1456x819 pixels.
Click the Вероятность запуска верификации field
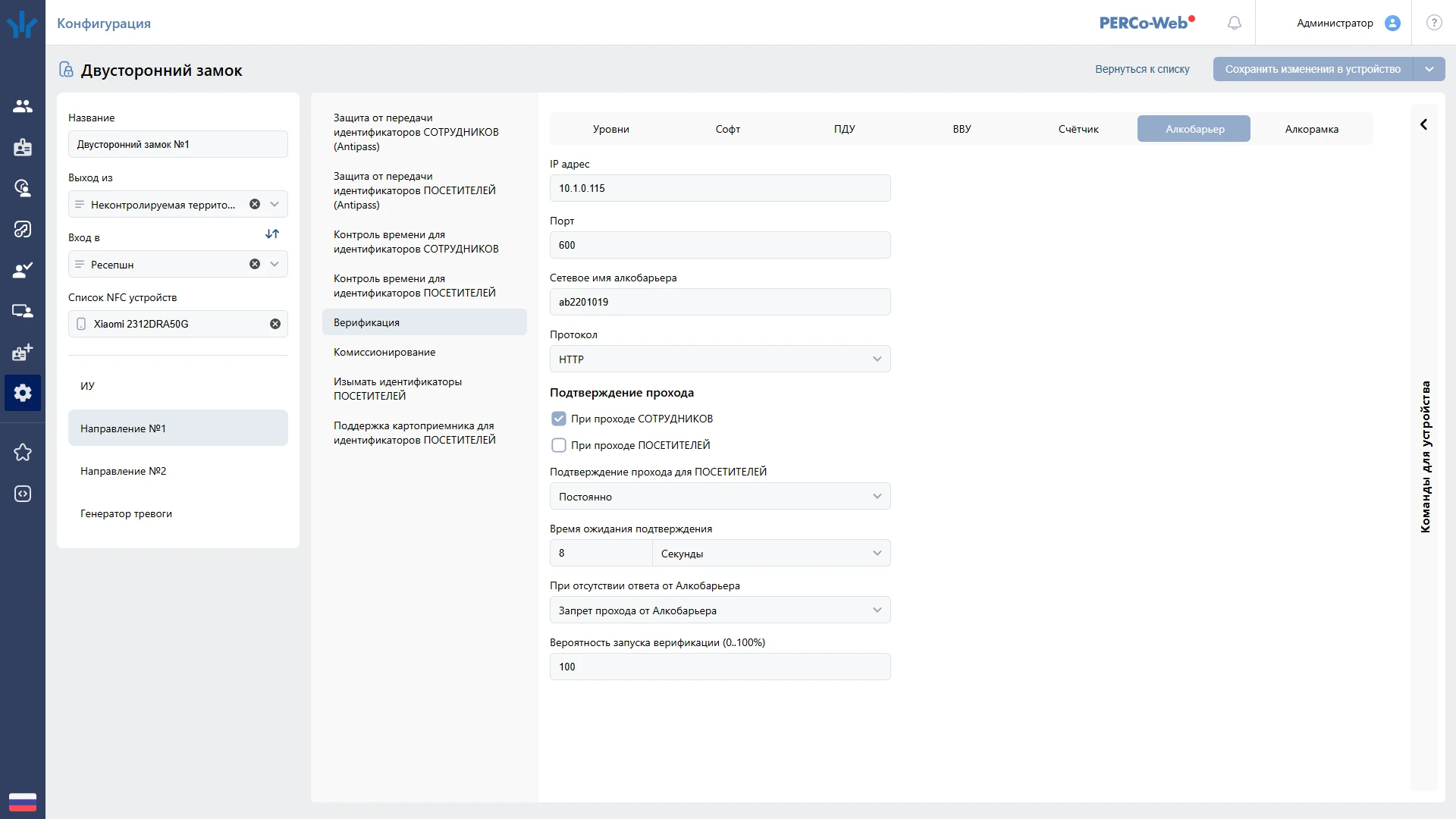[x=720, y=667]
